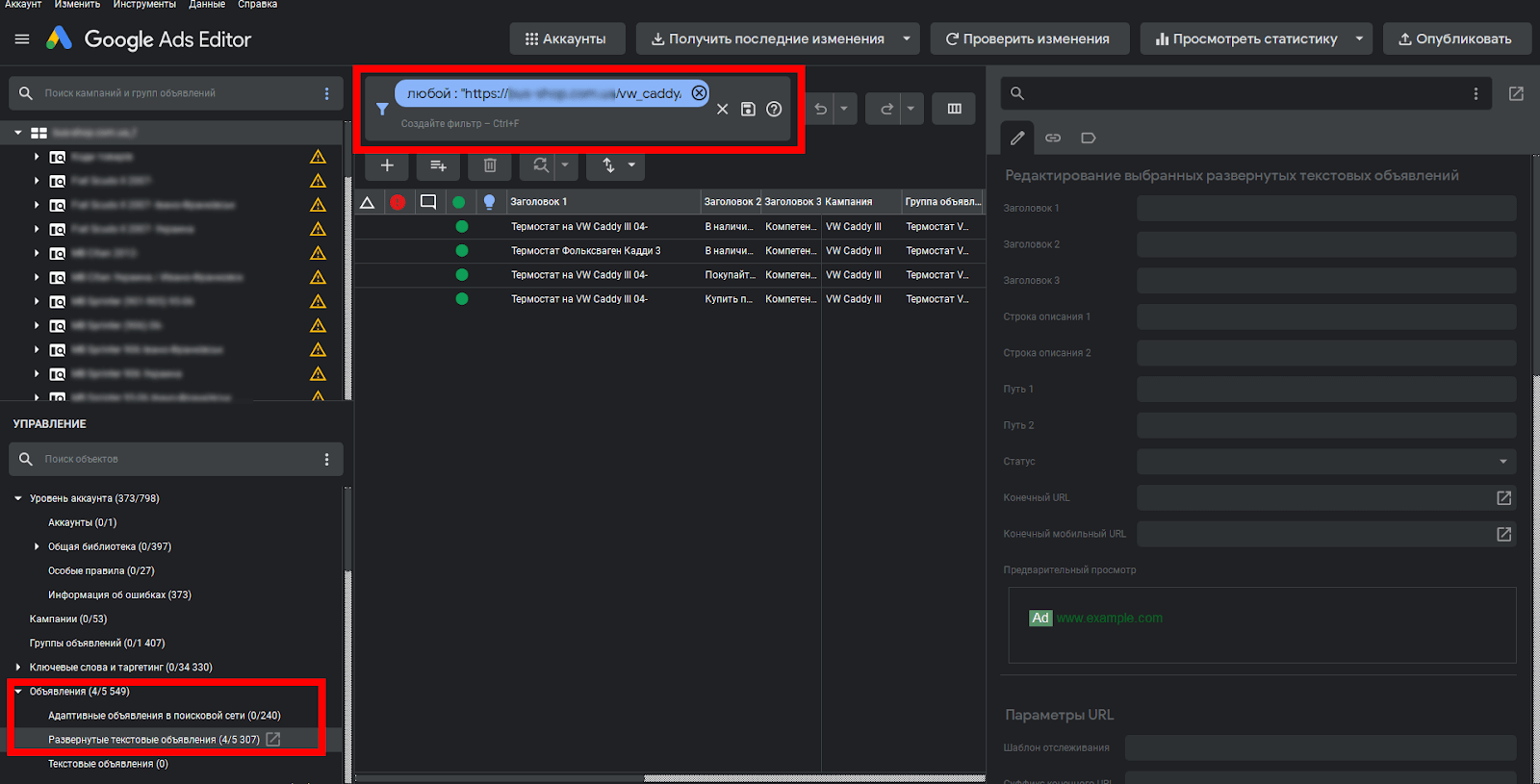Open mobile final URL external icon
1540x784 pixels.
tap(1503, 534)
